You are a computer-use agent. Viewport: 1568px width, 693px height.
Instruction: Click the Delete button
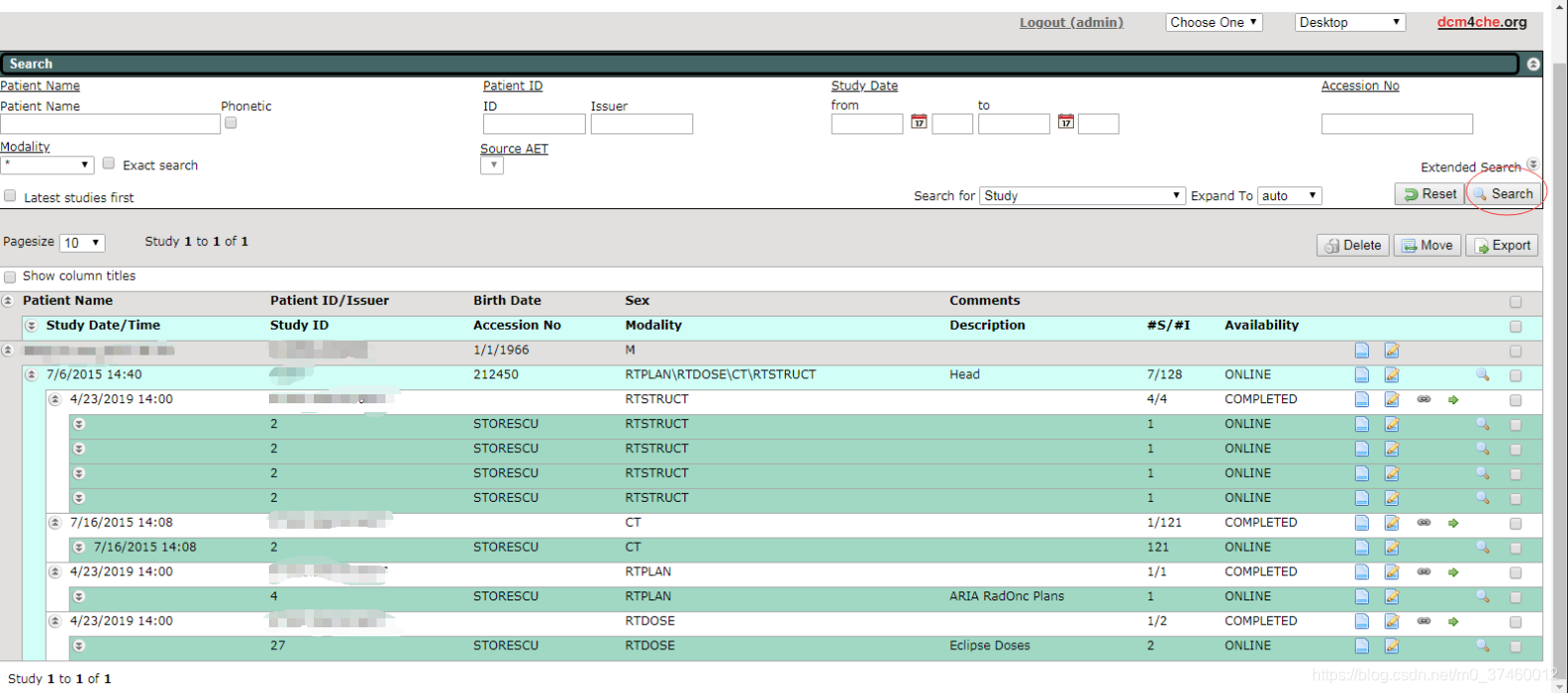1353,246
